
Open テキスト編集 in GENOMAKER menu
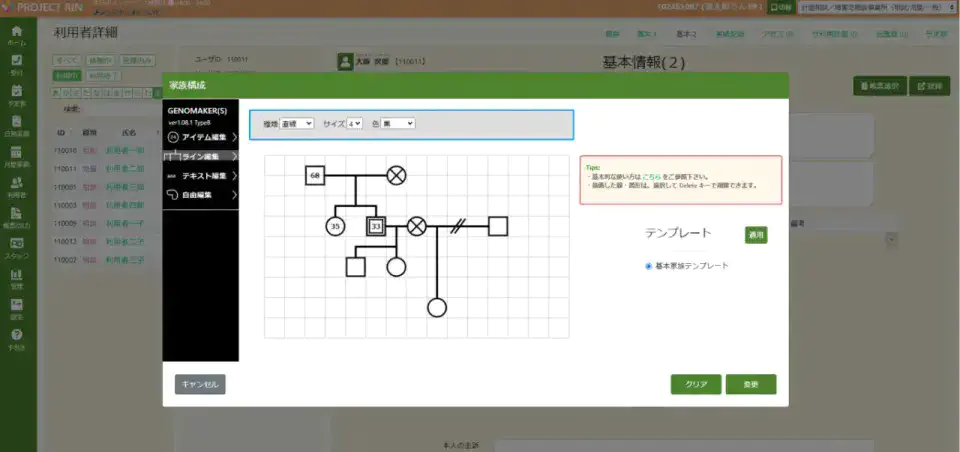201,176
